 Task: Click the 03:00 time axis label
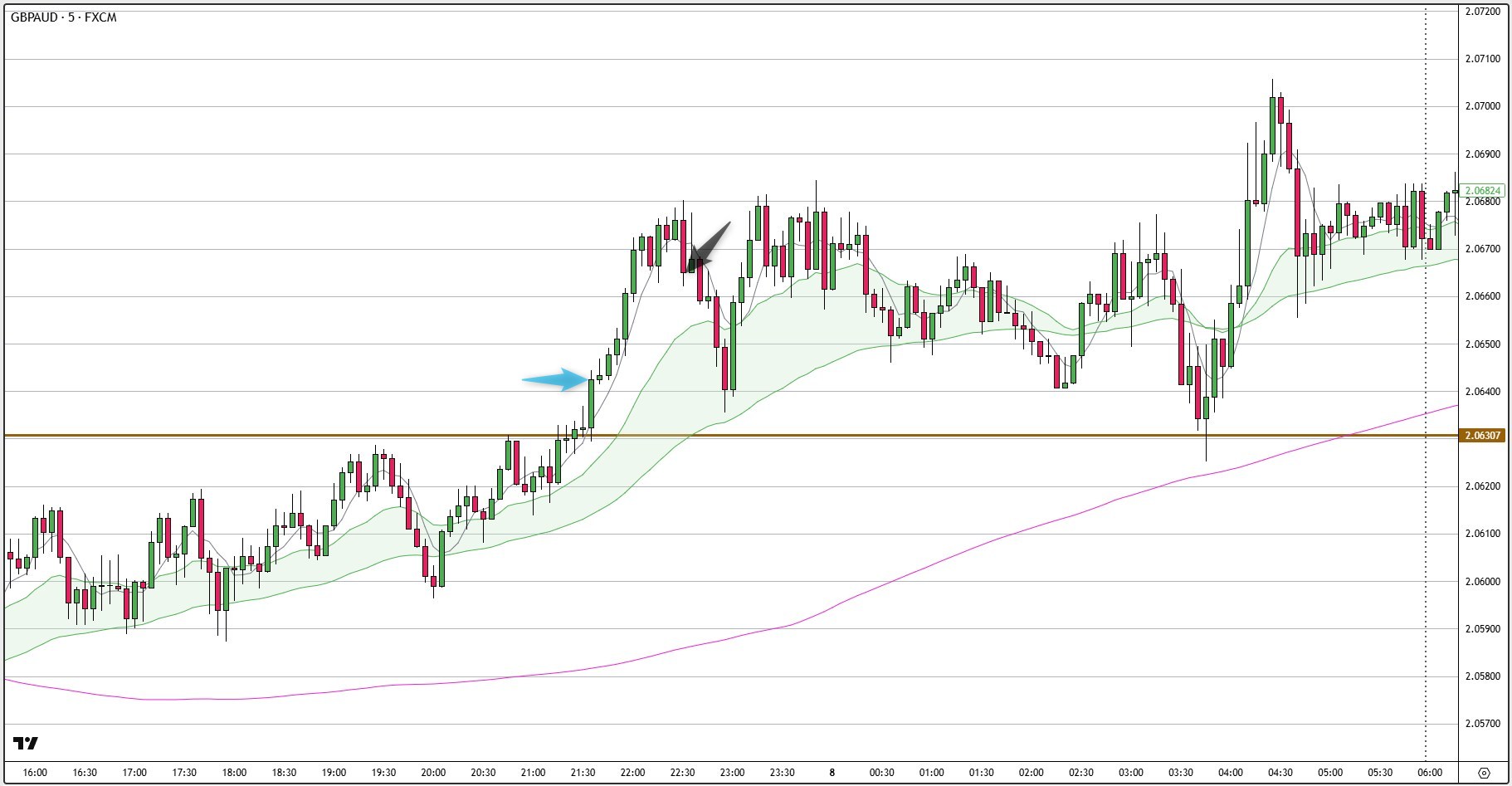point(1130,773)
